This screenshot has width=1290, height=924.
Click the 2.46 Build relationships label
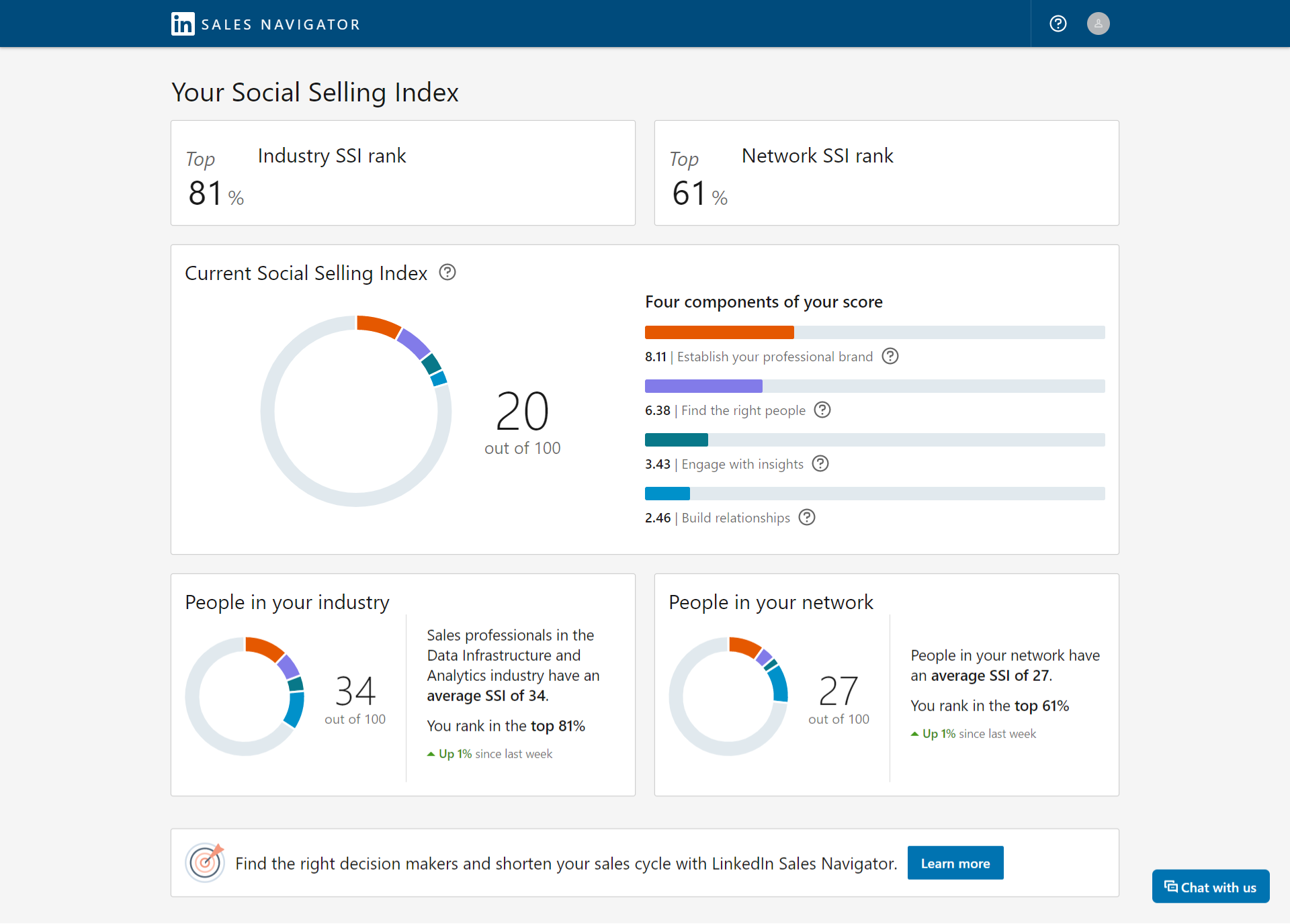[718, 518]
